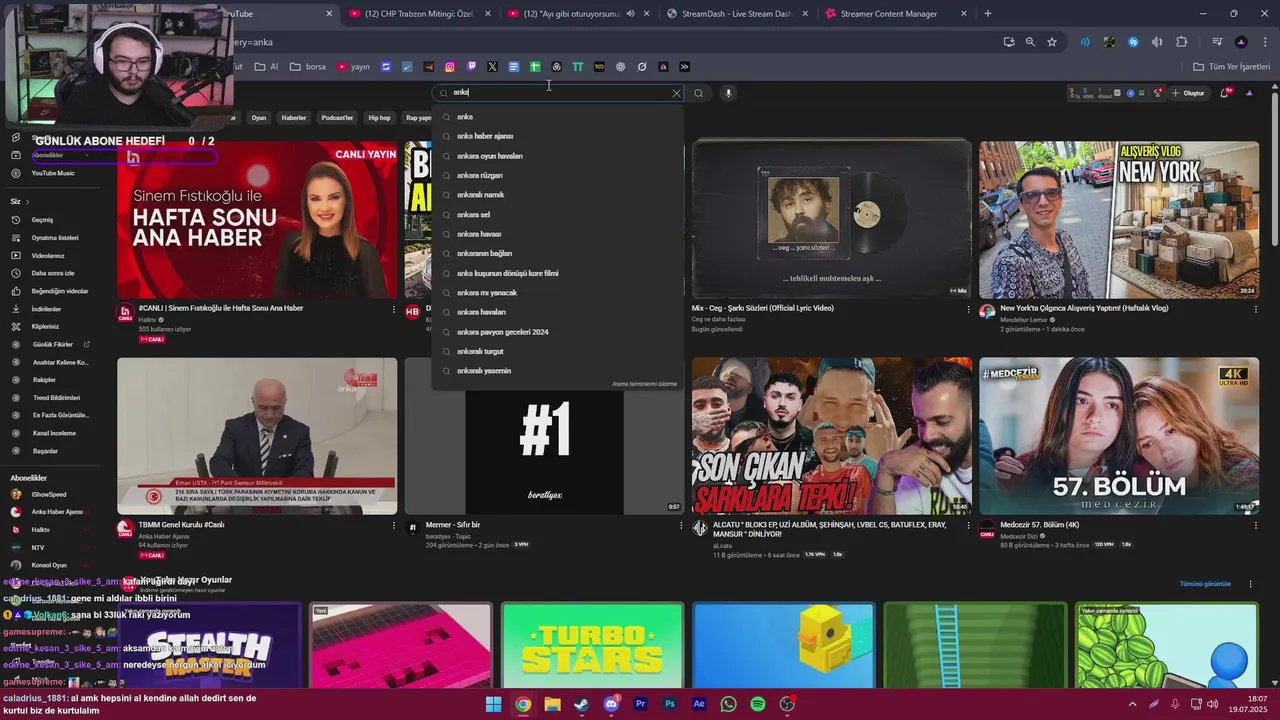1280x720 pixels.
Task: Open the borsa bookmark folder
Action: 308,67
